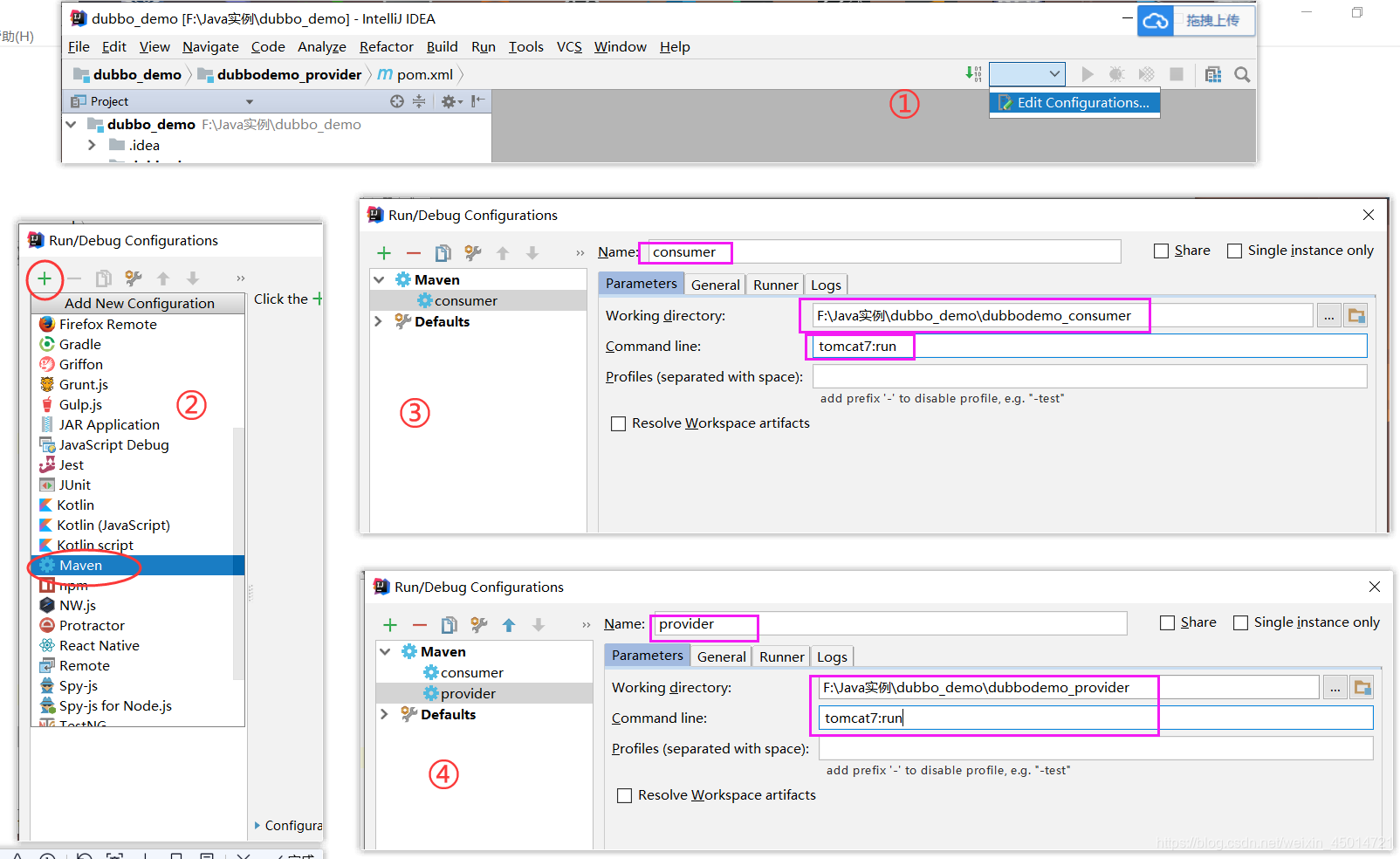Open the Build menu
This screenshot has width=1400, height=859.
coord(442,47)
